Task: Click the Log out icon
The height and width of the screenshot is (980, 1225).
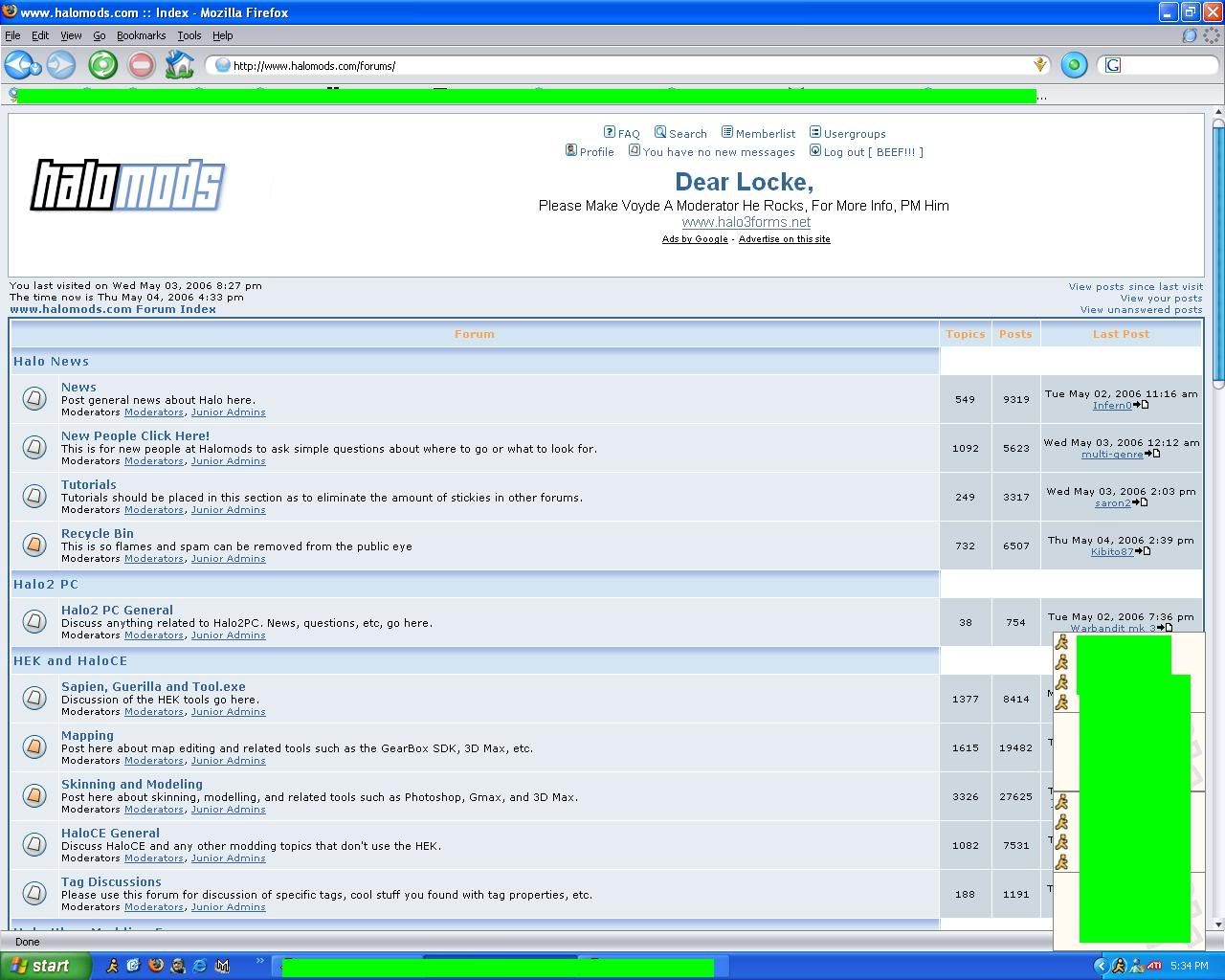Action: [814, 150]
